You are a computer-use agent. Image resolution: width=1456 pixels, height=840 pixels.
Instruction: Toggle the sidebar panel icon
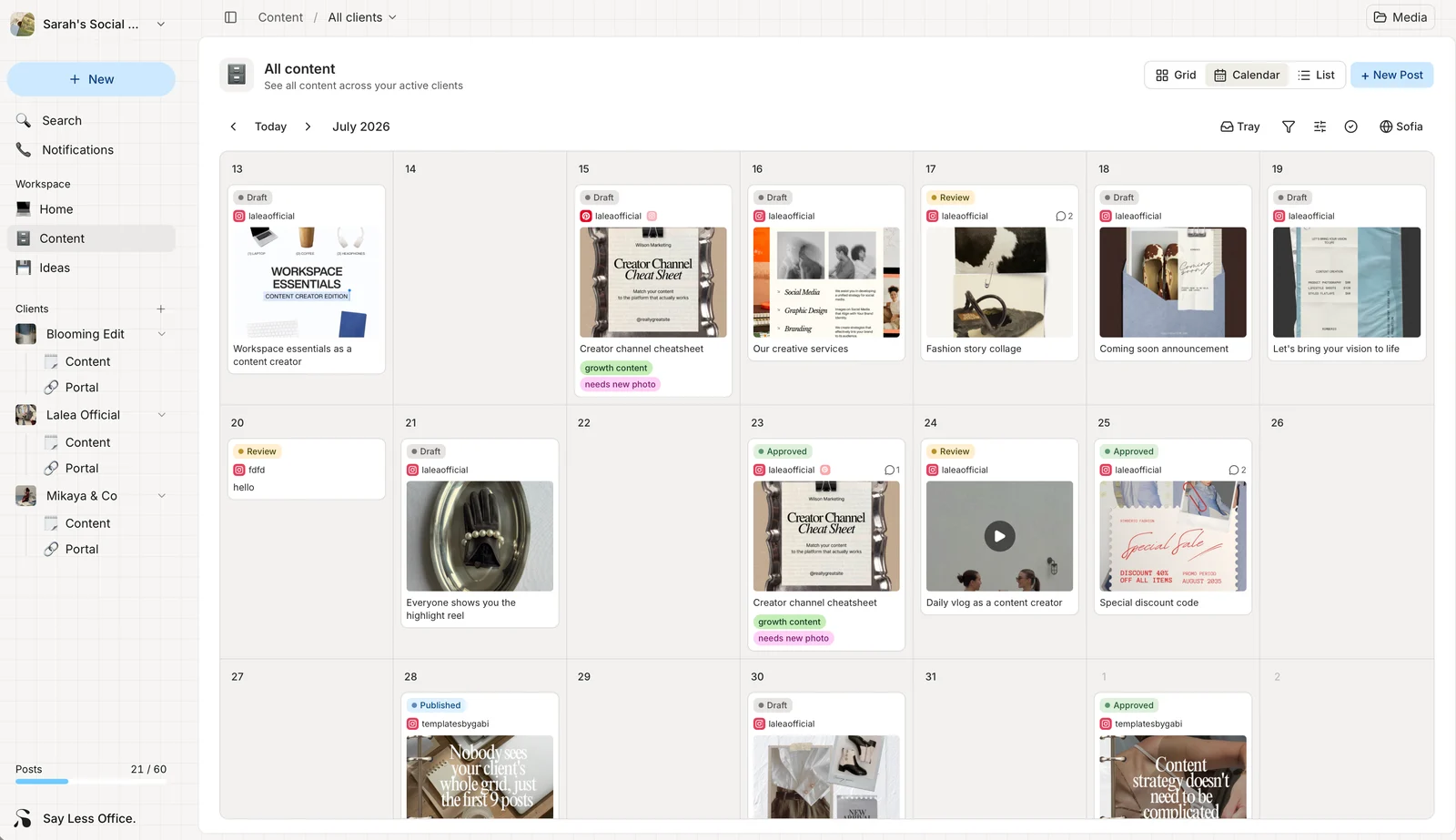coord(230,17)
